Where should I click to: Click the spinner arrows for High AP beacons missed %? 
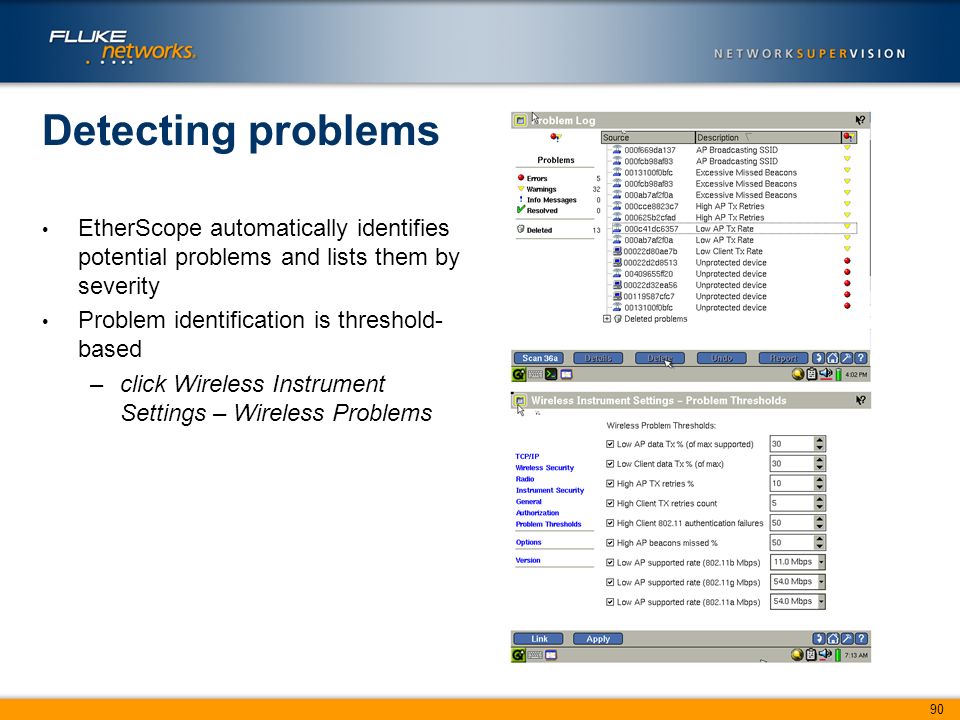tap(820, 542)
